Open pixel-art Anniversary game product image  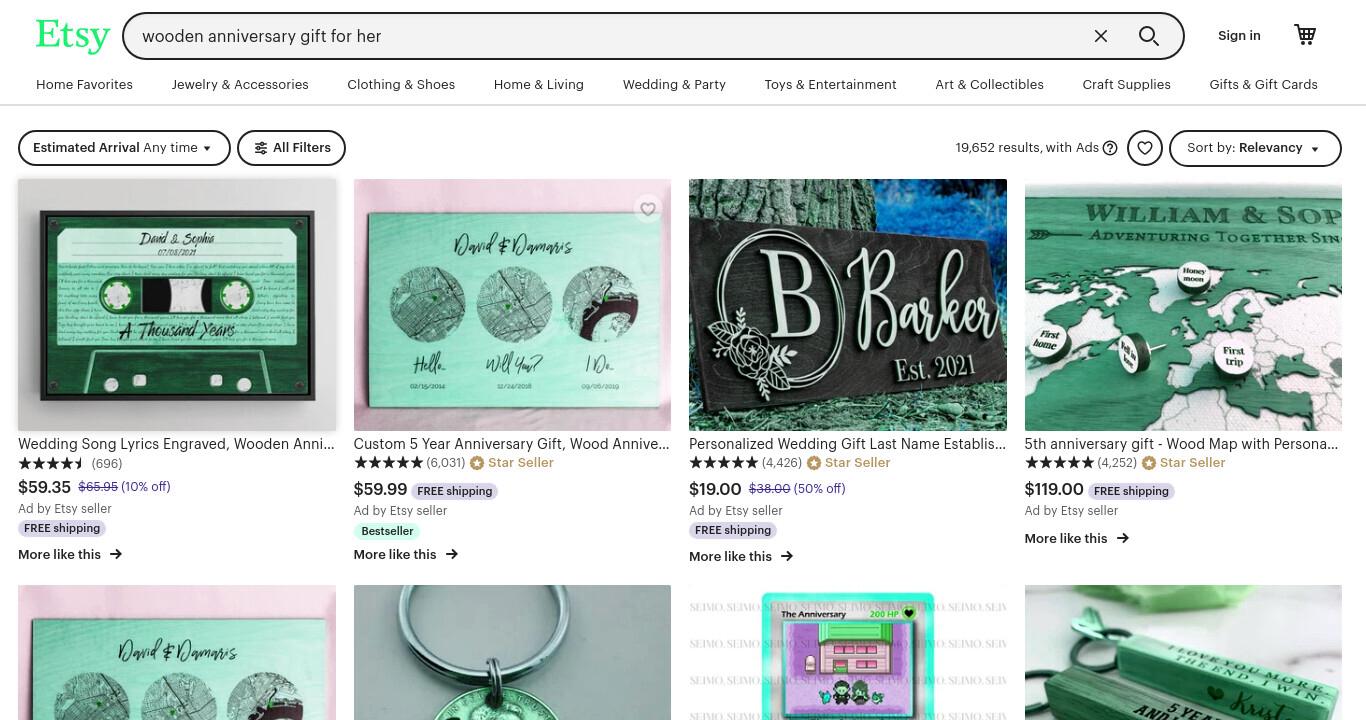(848, 652)
